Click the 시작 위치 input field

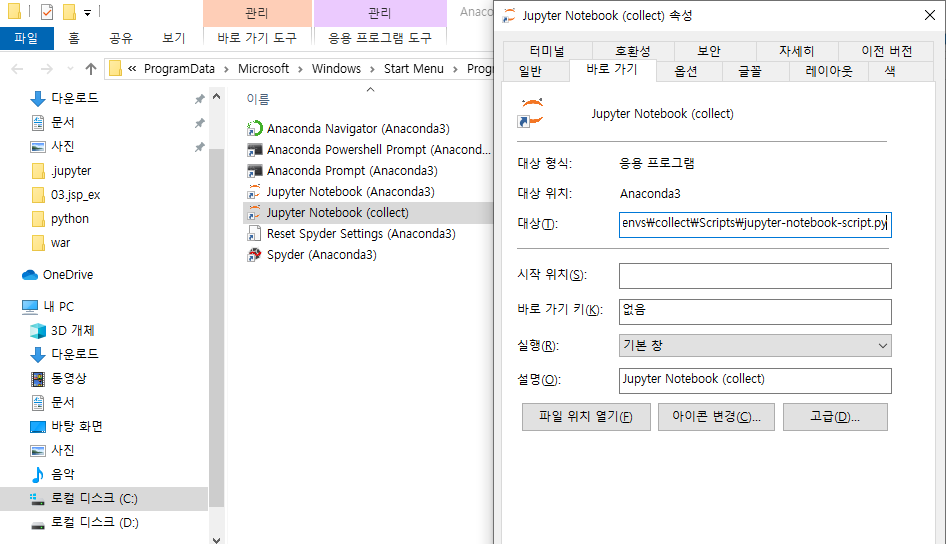(x=755, y=276)
